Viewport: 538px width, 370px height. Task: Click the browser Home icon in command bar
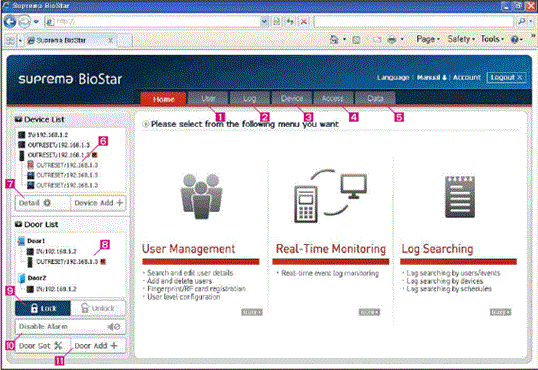point(334,40)
